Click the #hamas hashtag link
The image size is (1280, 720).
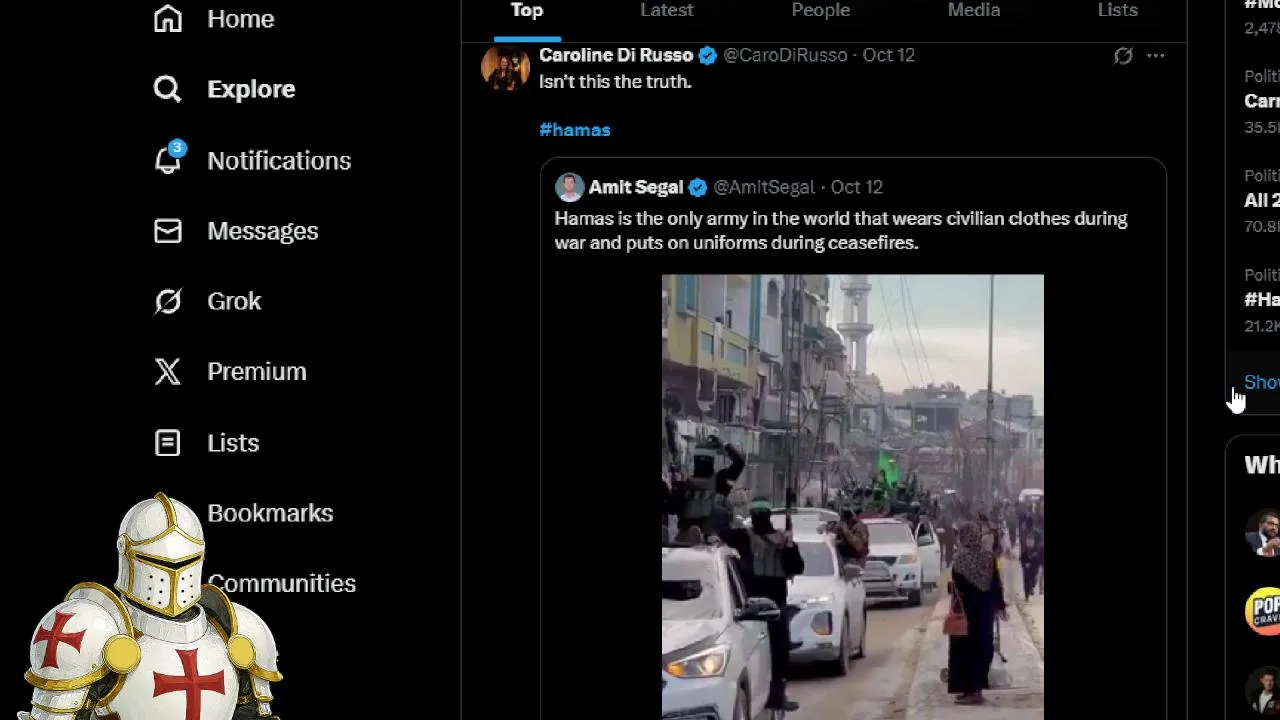pyautogui.click(x=574, y=130)
